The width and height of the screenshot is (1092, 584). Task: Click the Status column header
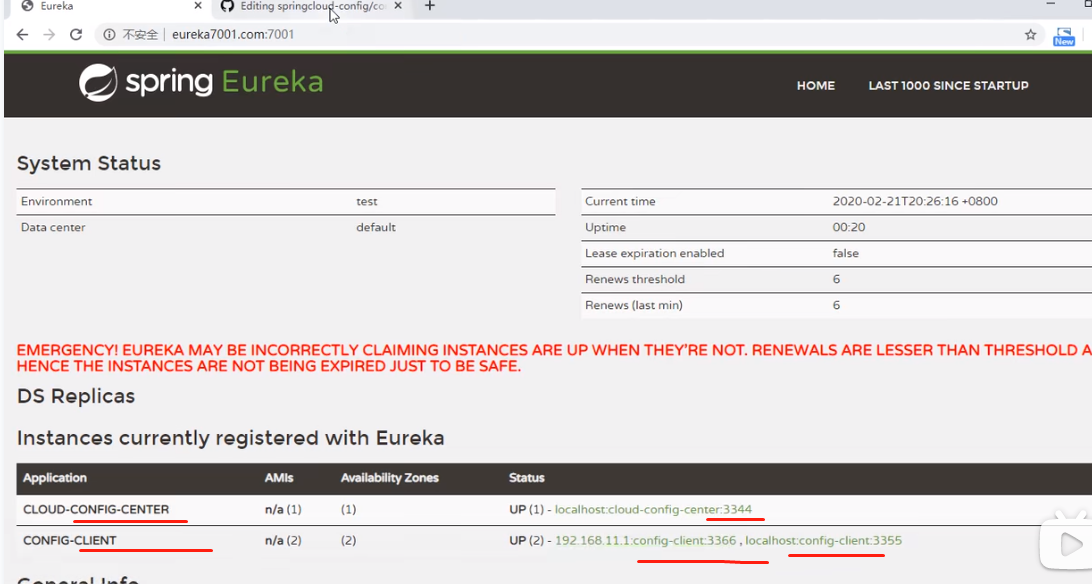tap(526, 478)
